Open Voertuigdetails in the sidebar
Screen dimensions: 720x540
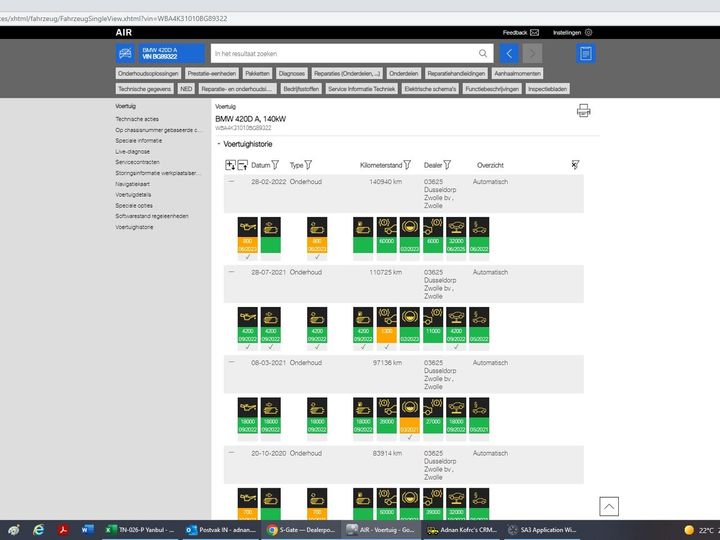pos(133,195)
